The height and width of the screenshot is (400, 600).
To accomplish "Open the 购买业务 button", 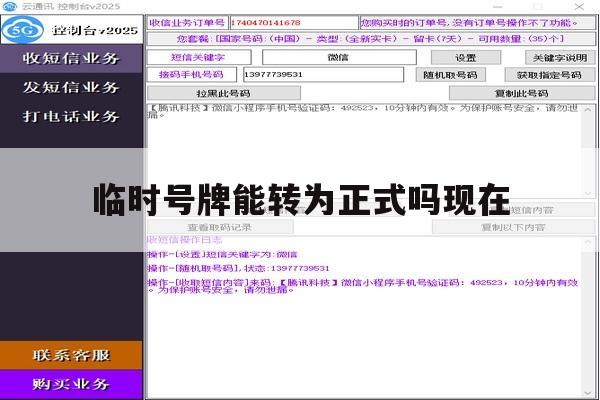I will tap(71, 384).
